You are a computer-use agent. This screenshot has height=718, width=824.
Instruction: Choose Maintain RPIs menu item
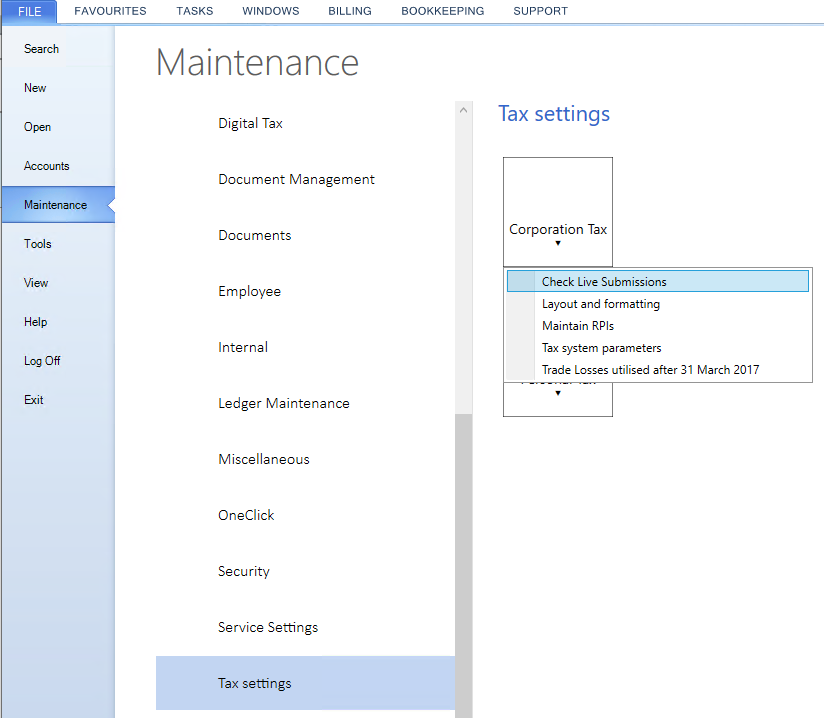click(x=657, y=326)
